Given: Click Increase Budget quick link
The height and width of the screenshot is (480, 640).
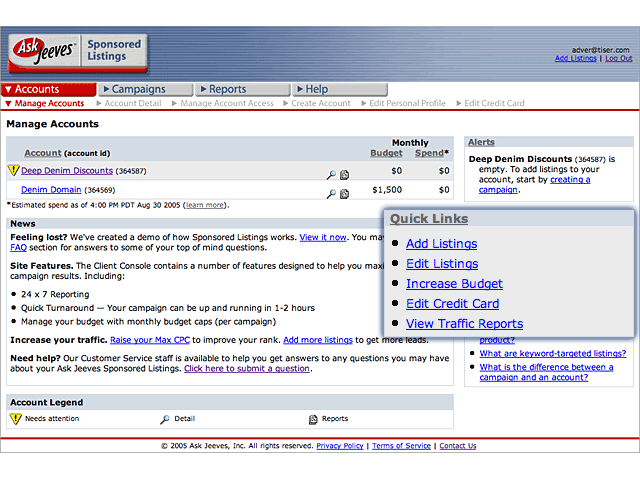Looking at the screenshot, I should 454,284.
